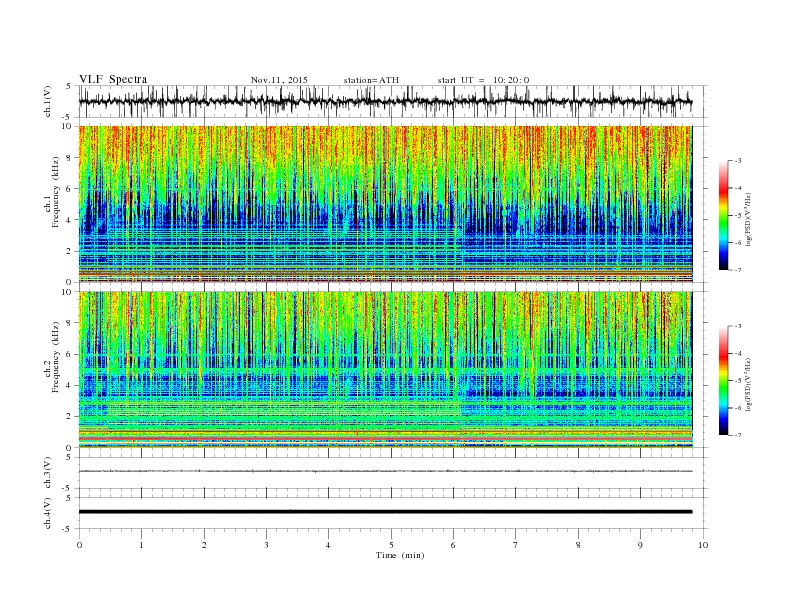Click time axis tick label "7"

(x=516, y=545)
